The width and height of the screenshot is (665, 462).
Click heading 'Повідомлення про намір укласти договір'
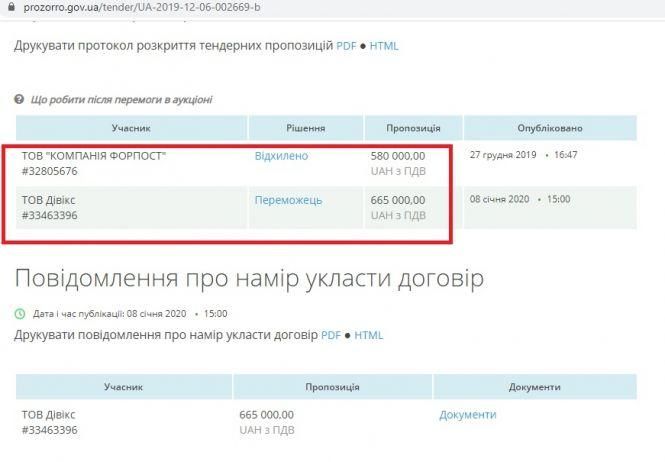tap(249, 279)
